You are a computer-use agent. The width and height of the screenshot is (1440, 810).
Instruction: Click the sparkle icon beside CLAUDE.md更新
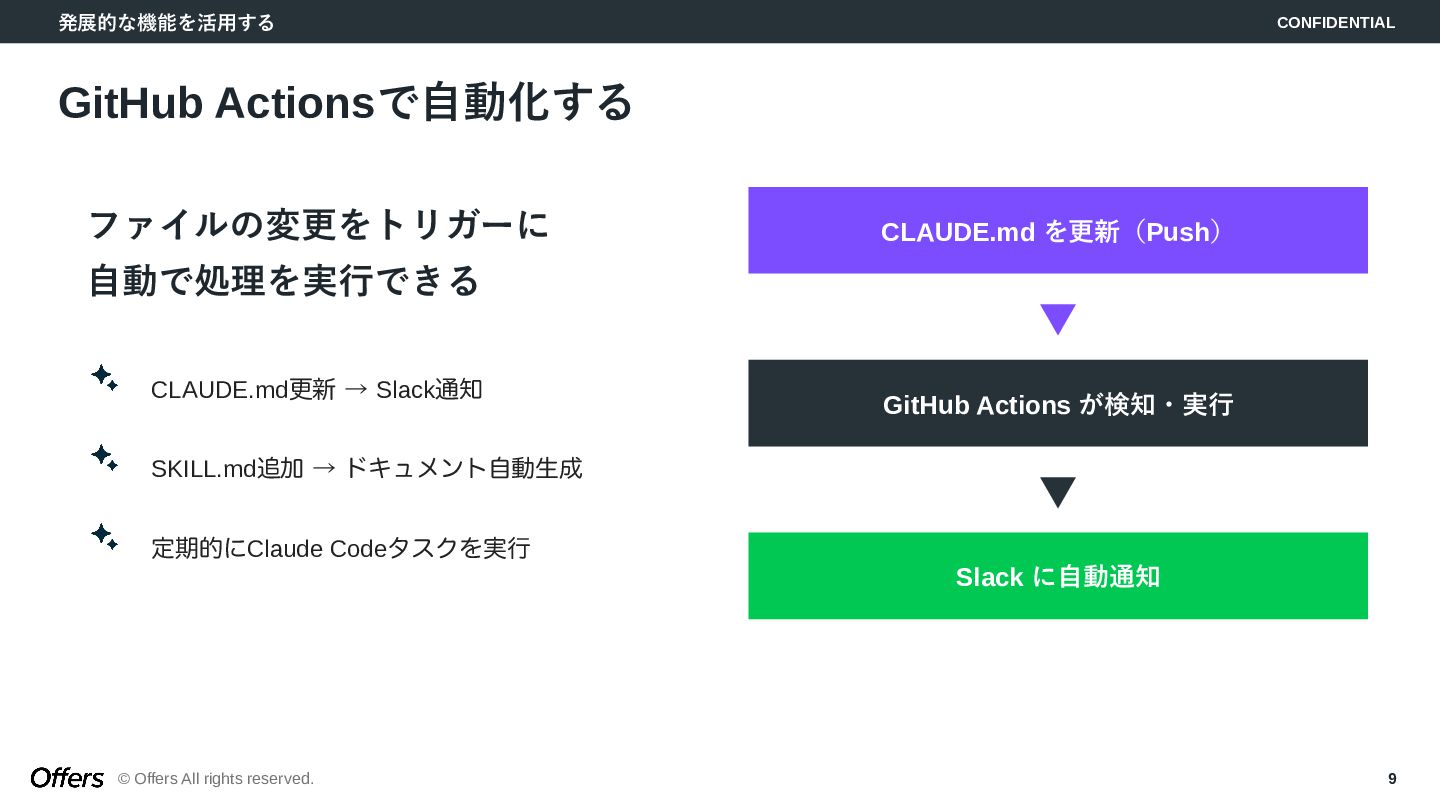point(104,378)
